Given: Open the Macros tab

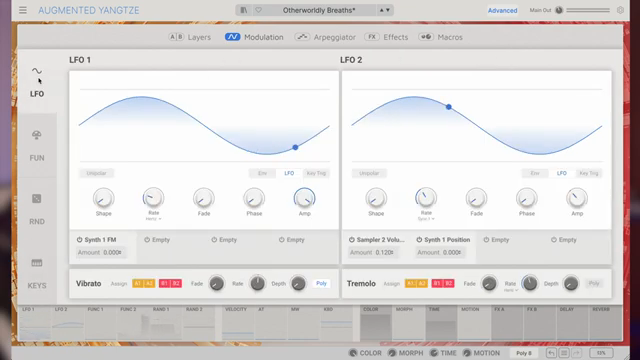Looking at the screenshot, I should [441, 37].
